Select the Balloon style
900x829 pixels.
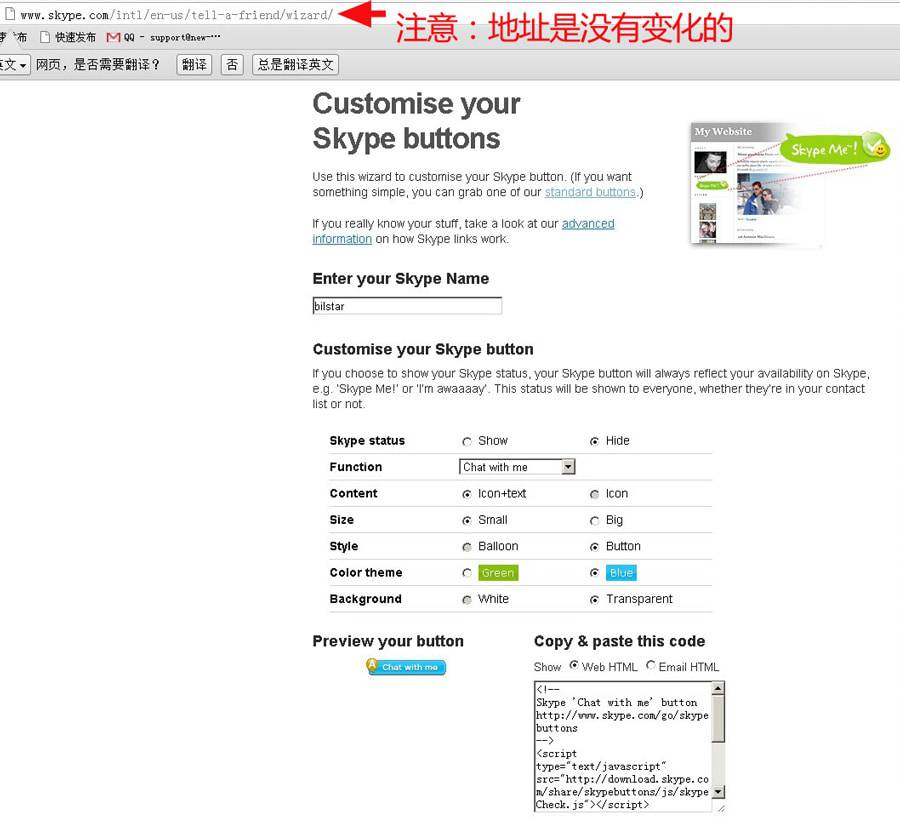click(x=467, y=546)
